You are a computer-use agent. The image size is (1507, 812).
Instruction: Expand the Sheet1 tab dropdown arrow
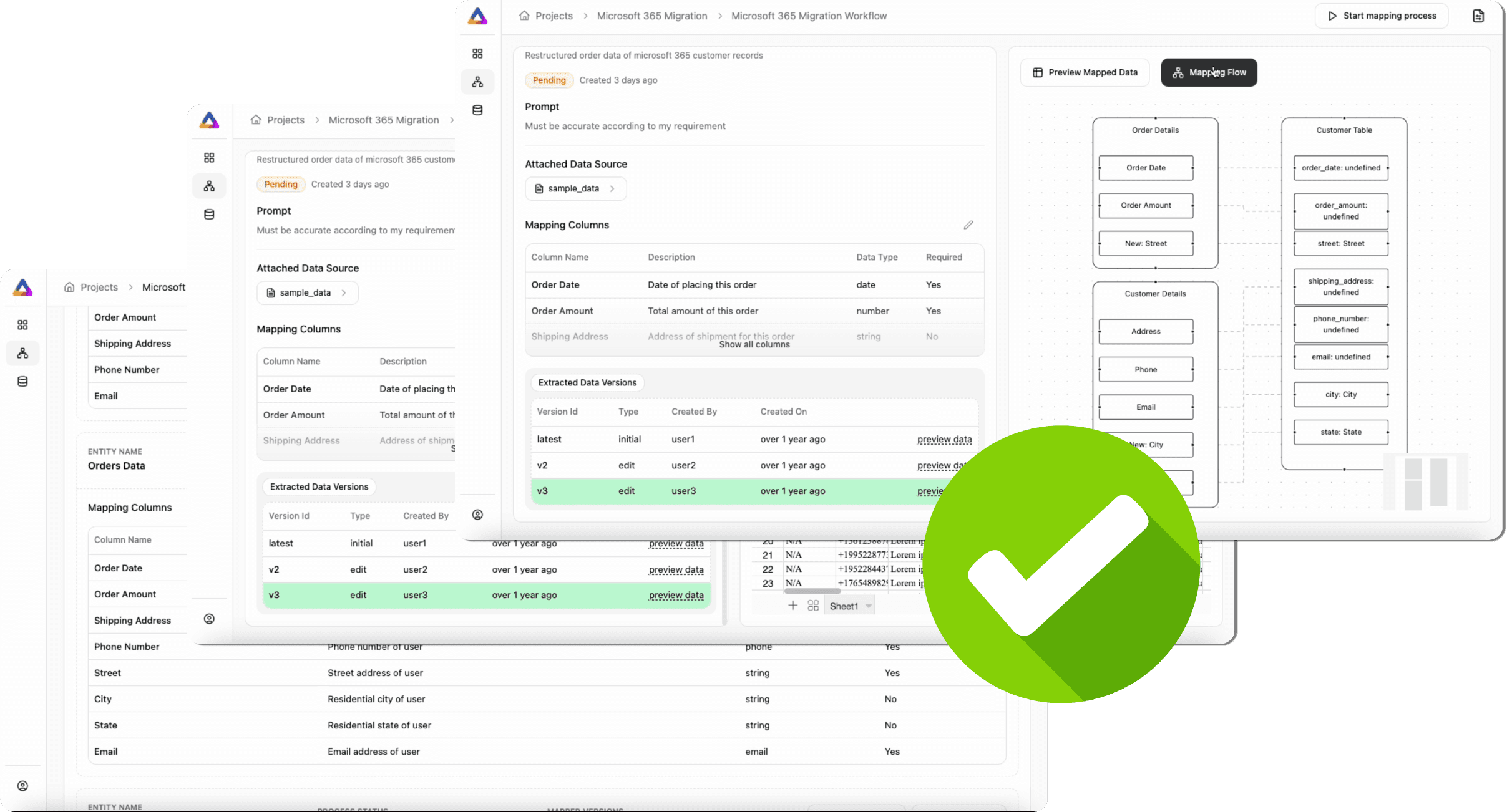(868, 606)
